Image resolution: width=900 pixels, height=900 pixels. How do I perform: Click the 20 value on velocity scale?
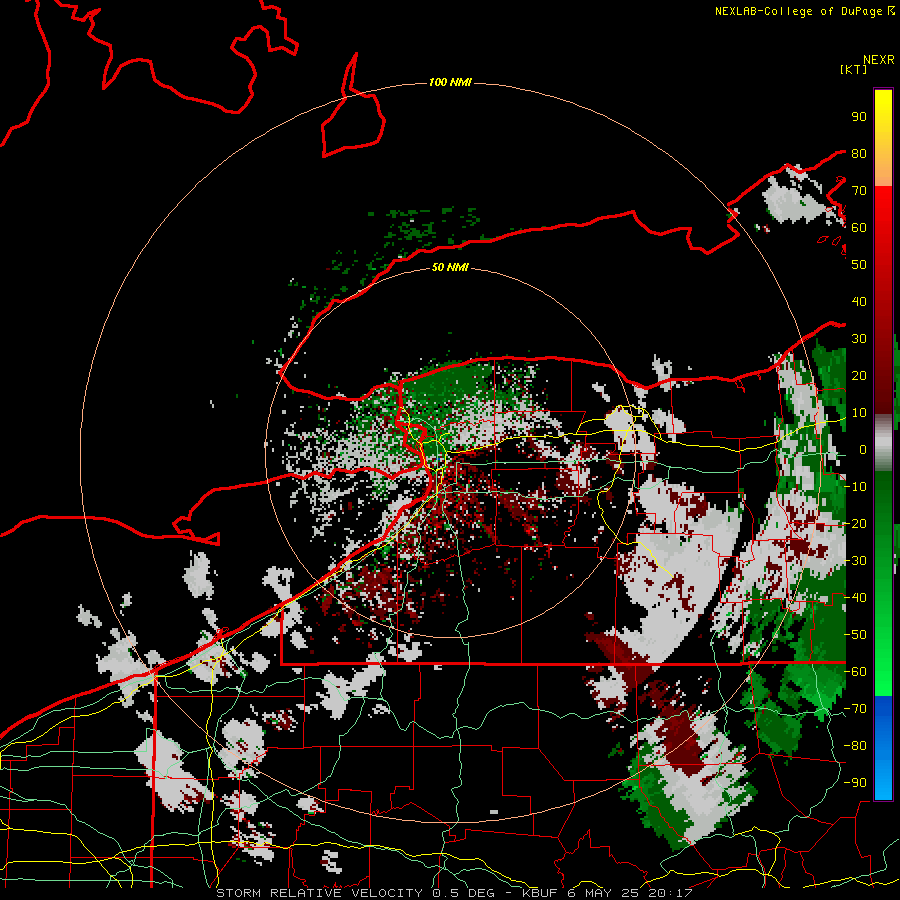coord(859,375)
